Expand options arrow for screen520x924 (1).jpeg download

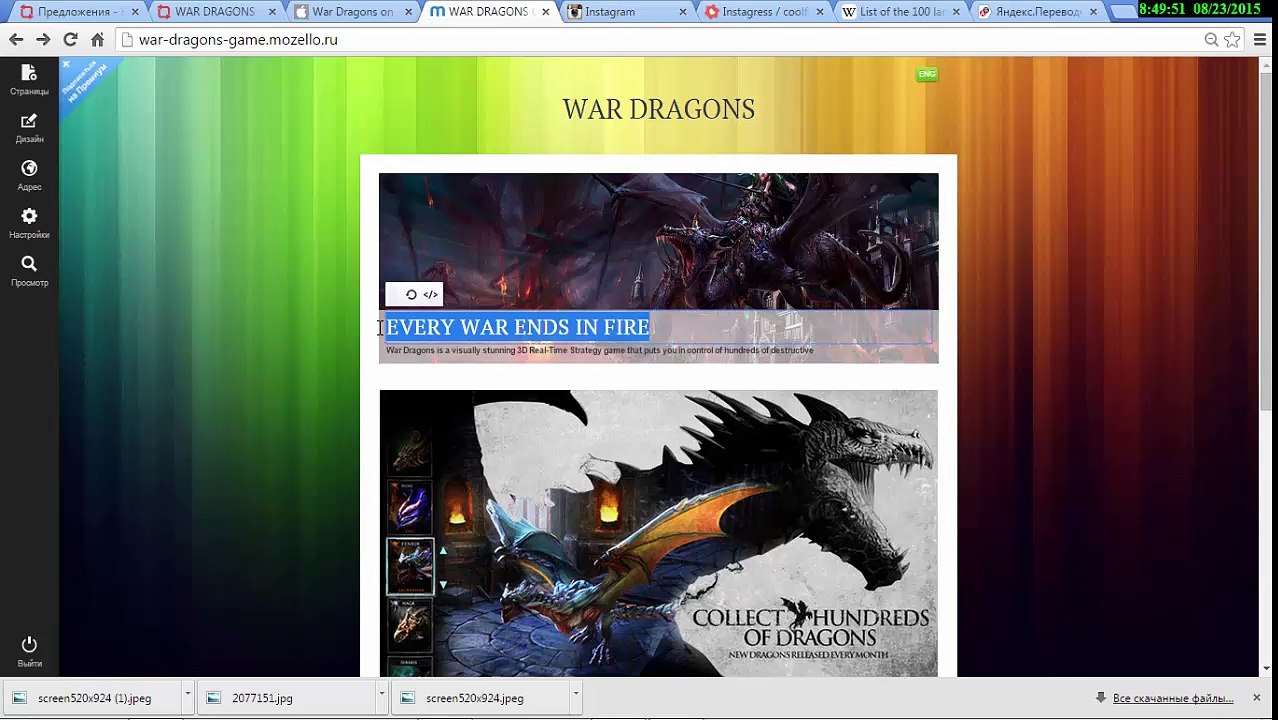pos(187,698)
